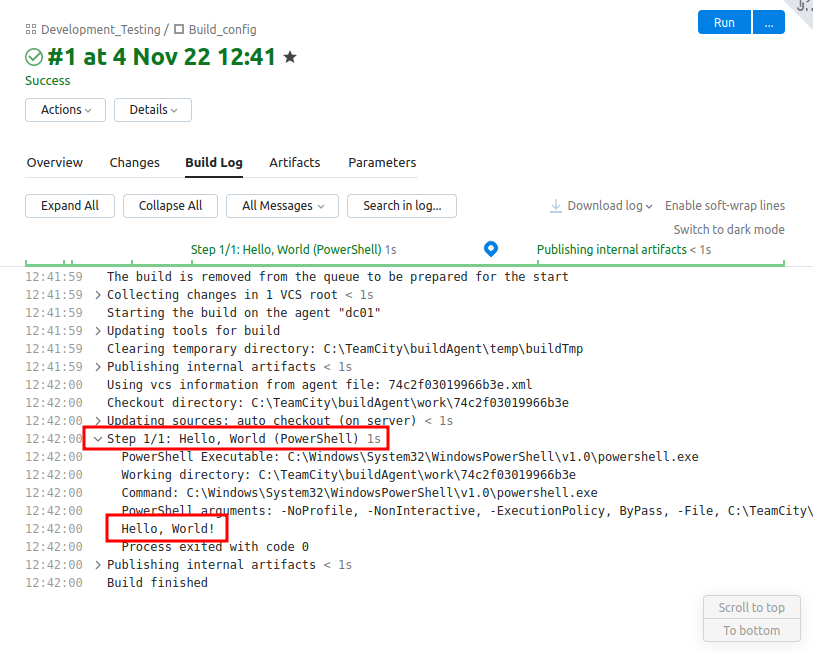Image resolution: width=813 pixels, height=653 pixels.
Task: Open the Details dropdown
Action: click(x=153, y=110)
